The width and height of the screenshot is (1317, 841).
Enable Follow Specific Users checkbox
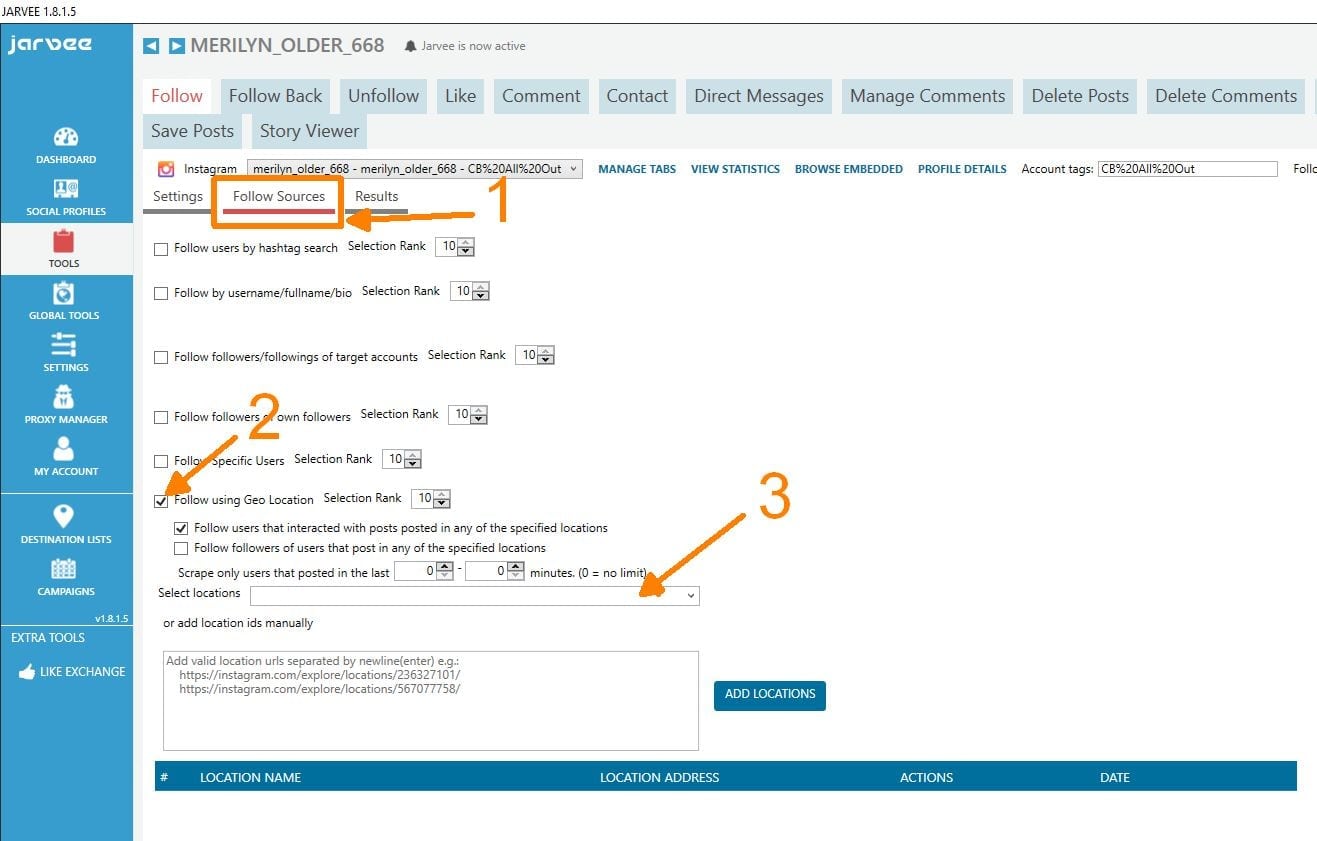(161, 461)
